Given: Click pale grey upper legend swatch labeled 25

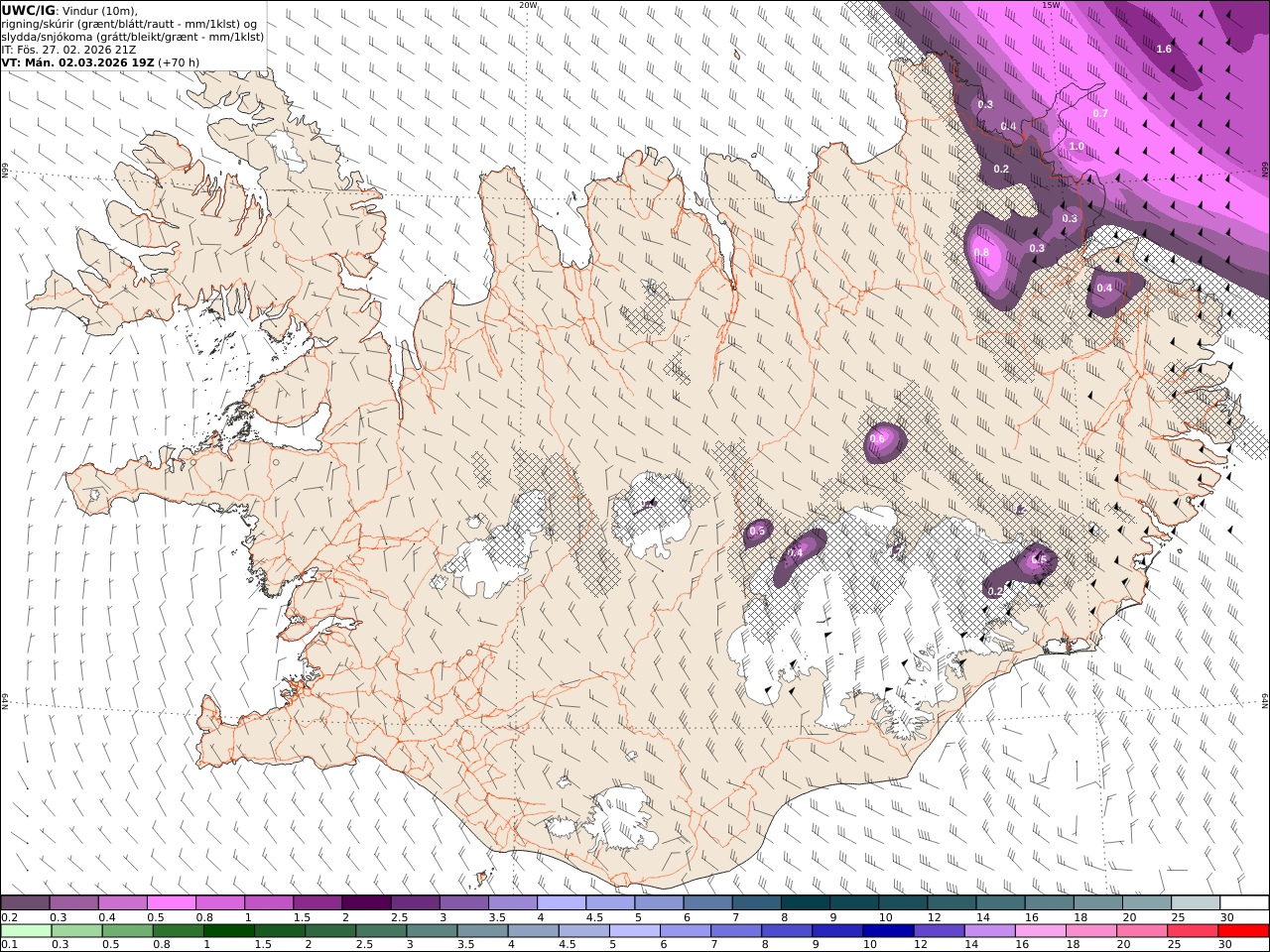Looking at the screenshot, I should (1195, 903).
